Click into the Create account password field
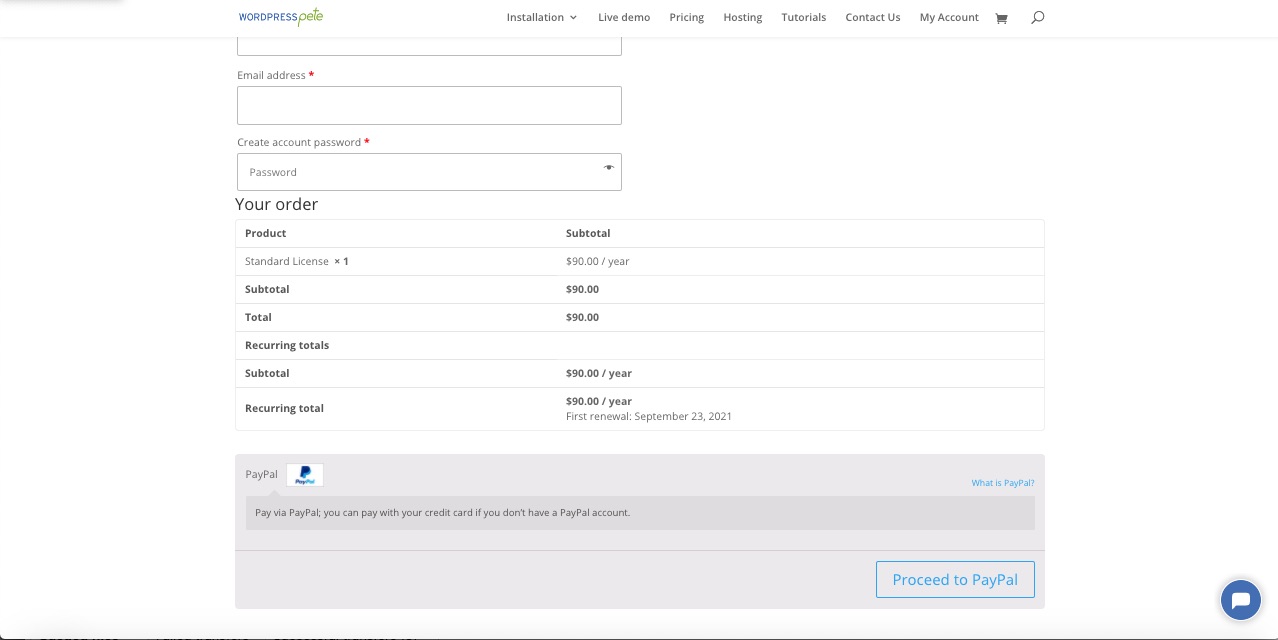The width and height of the screenshot is (1278, 640). (x=420, y=172)
